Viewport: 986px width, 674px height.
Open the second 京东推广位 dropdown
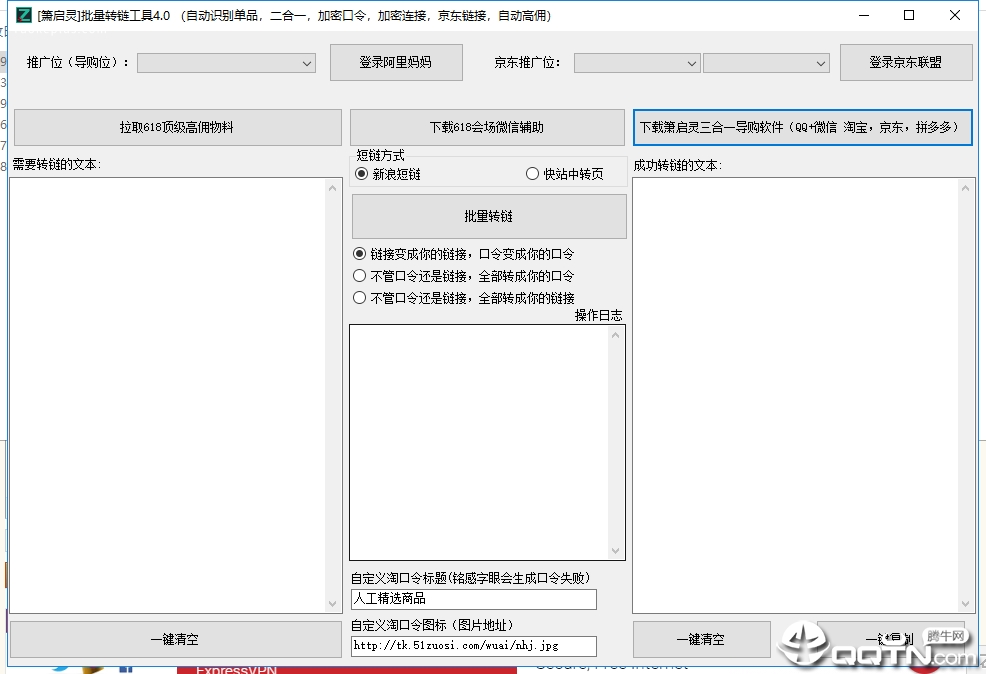click(766, 63)
